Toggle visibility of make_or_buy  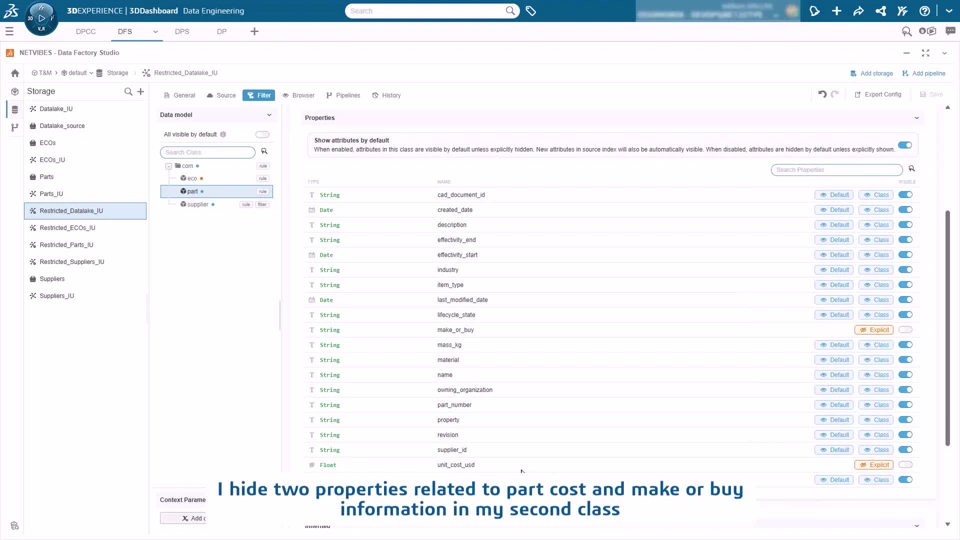905,330
